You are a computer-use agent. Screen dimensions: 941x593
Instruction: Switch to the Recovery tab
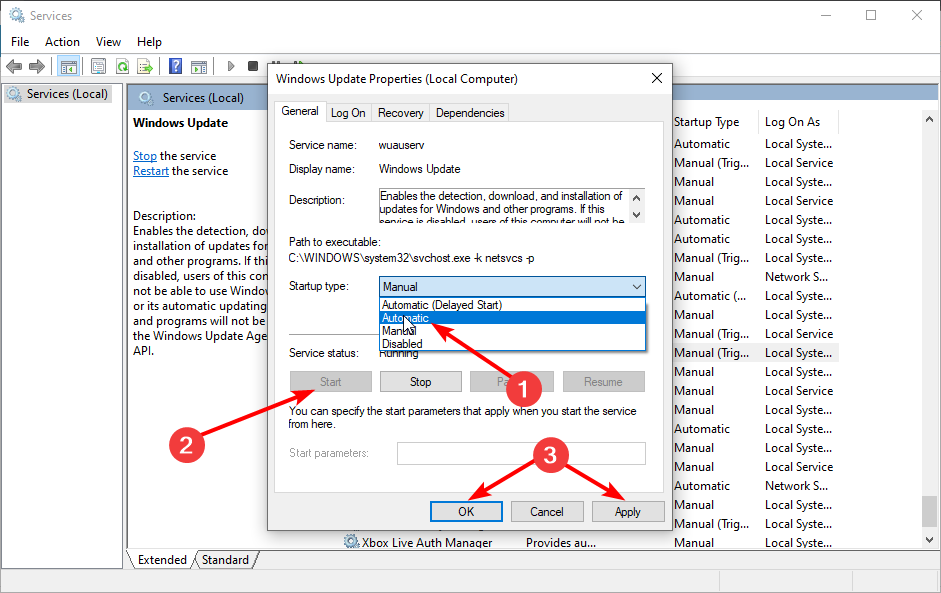400,113
